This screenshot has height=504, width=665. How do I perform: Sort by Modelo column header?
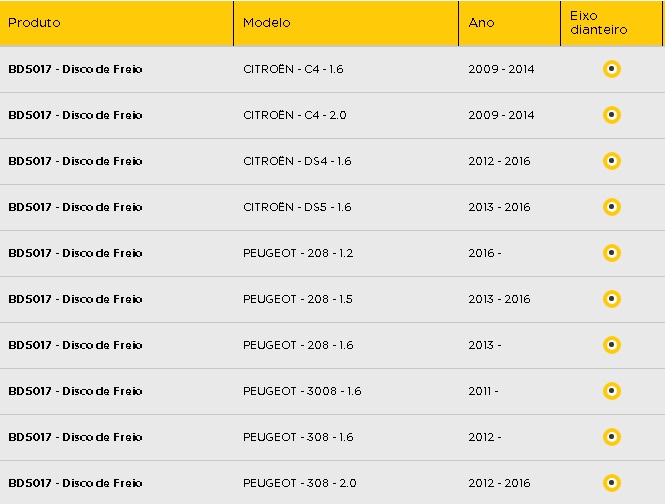coord(266,22)
